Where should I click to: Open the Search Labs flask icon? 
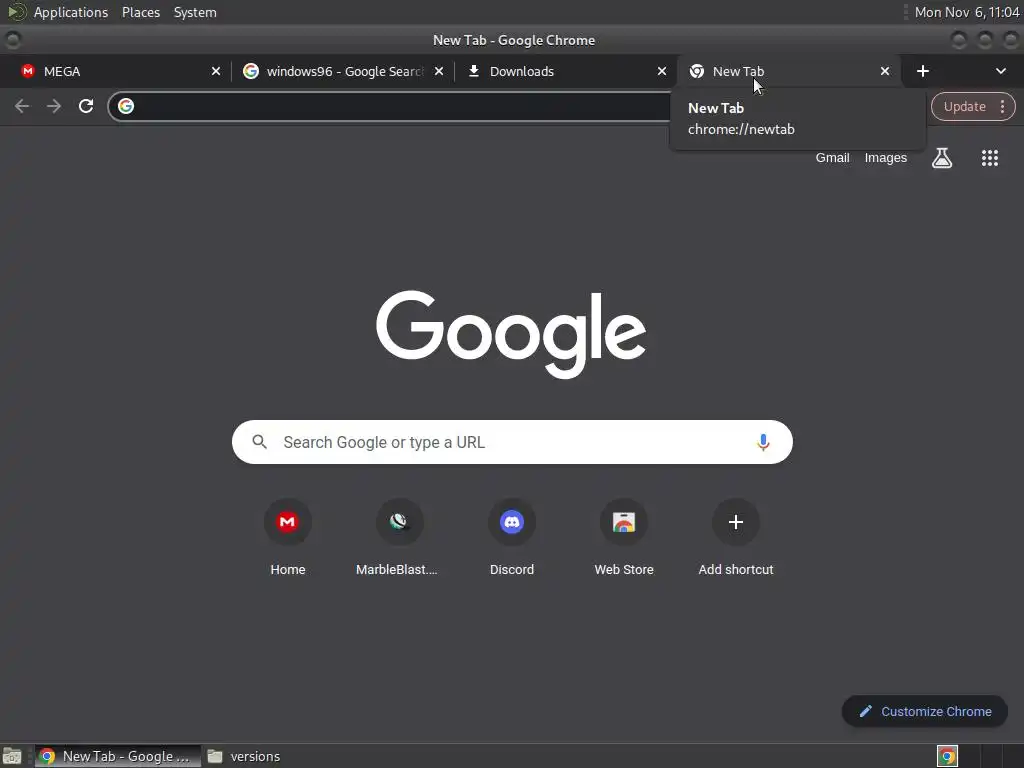(941, 158)
